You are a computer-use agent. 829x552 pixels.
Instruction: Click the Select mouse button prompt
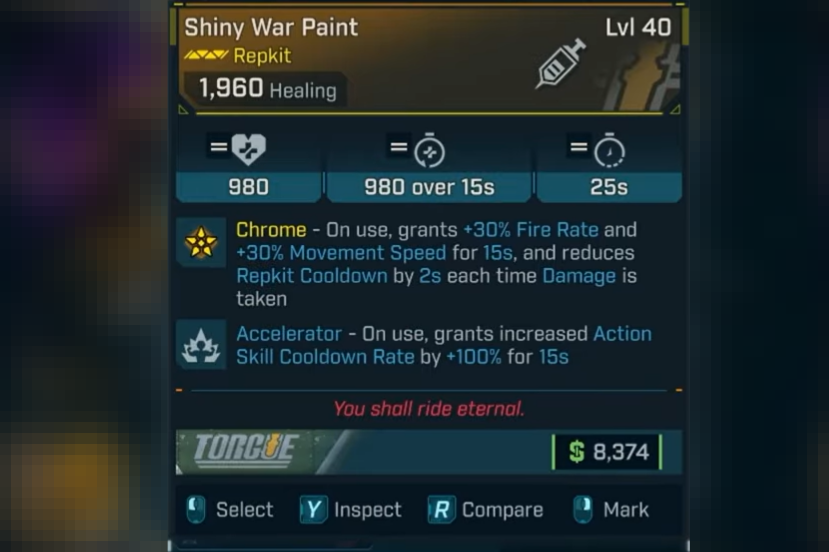(x=230, y=510)
